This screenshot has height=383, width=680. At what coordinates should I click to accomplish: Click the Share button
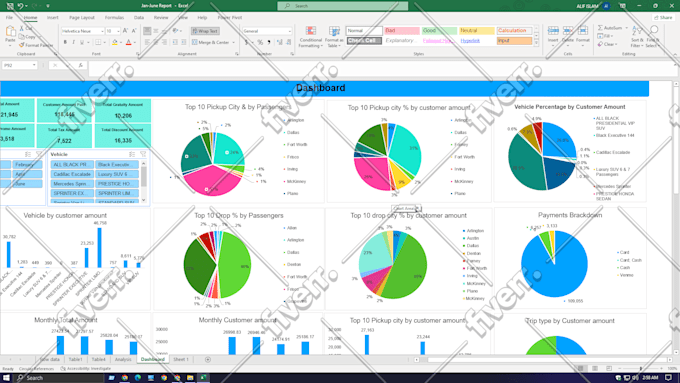(x=664, y=18)
